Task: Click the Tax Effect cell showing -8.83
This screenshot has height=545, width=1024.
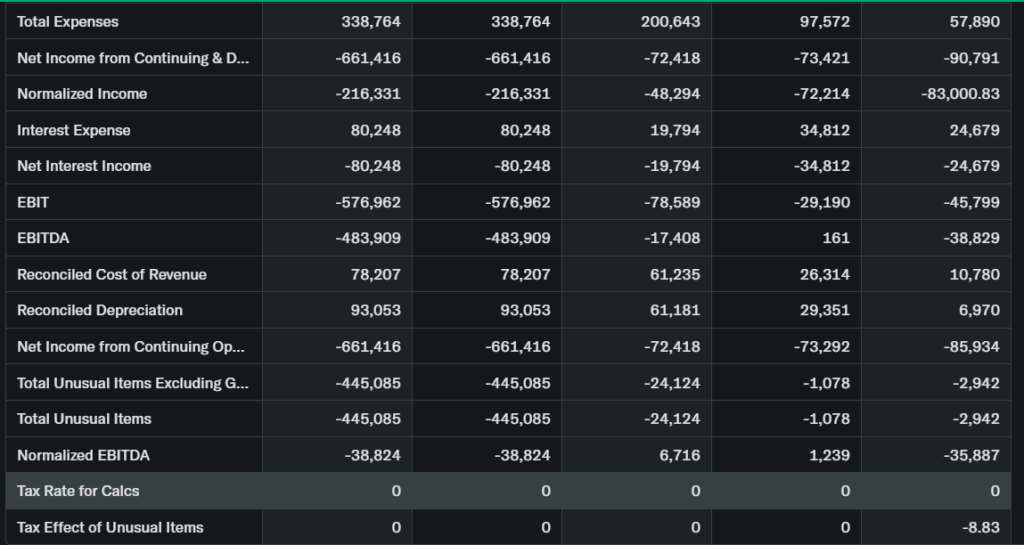Action: (x=980, y=527)
